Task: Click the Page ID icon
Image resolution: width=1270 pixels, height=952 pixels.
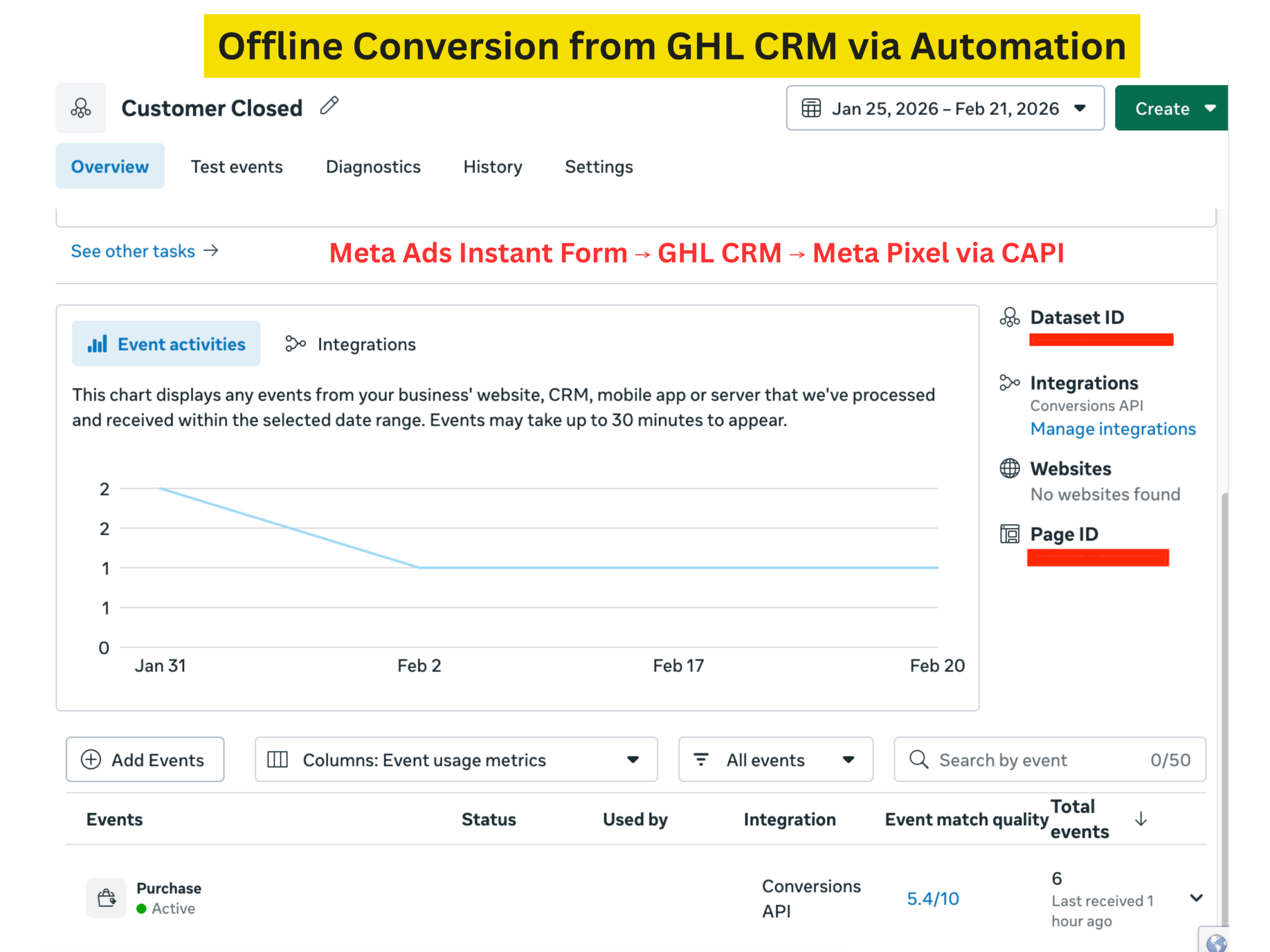Action: (1010, 534)
